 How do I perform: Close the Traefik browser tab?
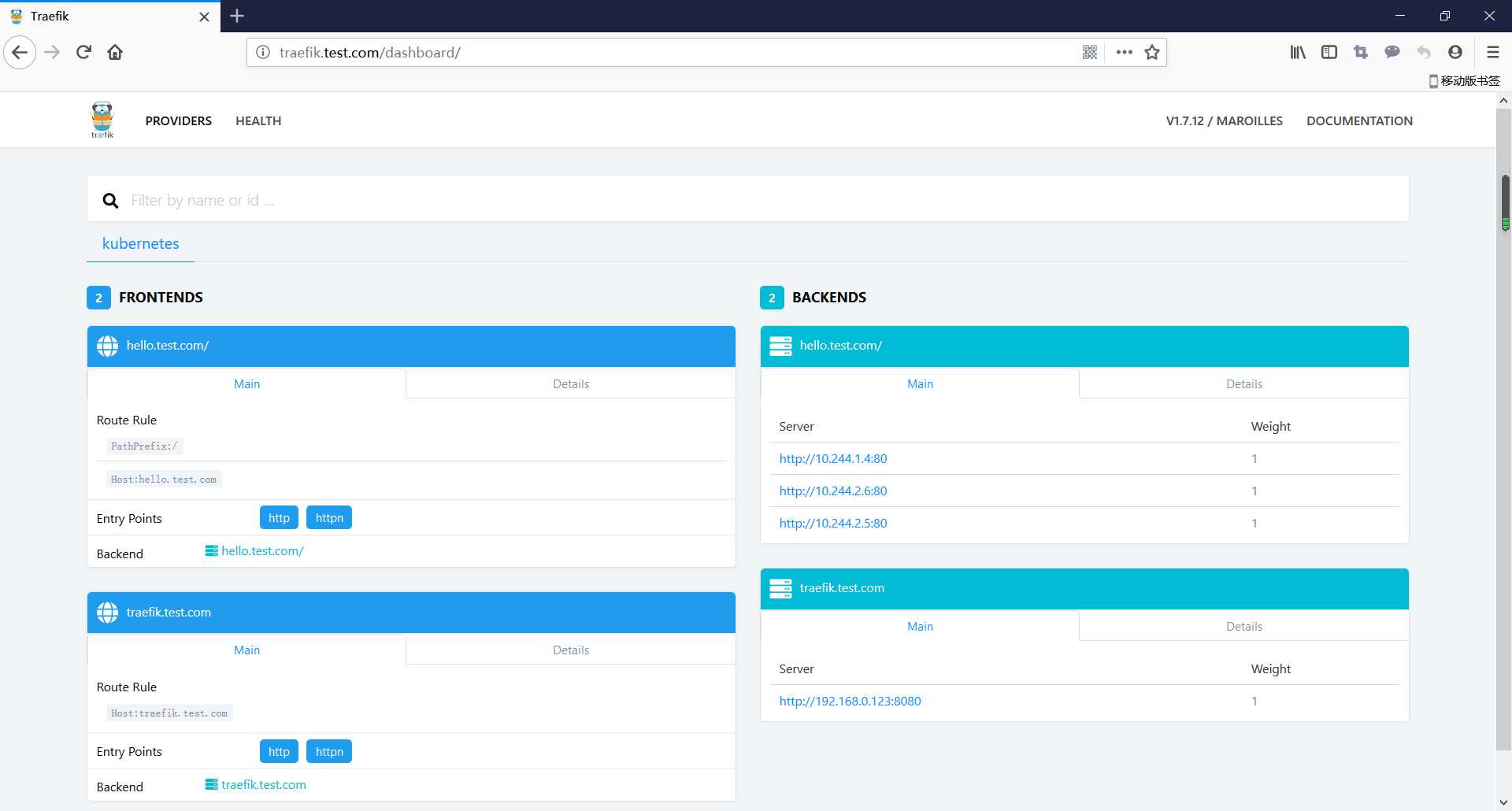[x=204, y=17]
